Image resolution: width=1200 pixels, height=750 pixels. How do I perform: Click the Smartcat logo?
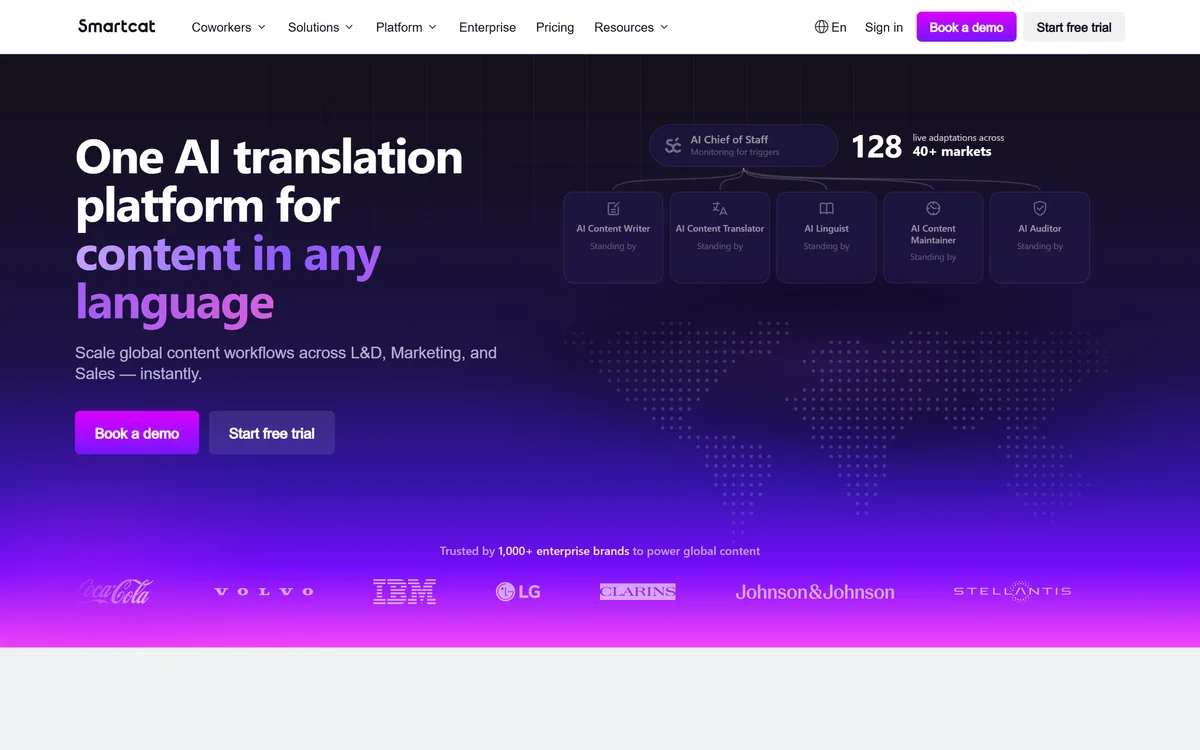(117, 26)
